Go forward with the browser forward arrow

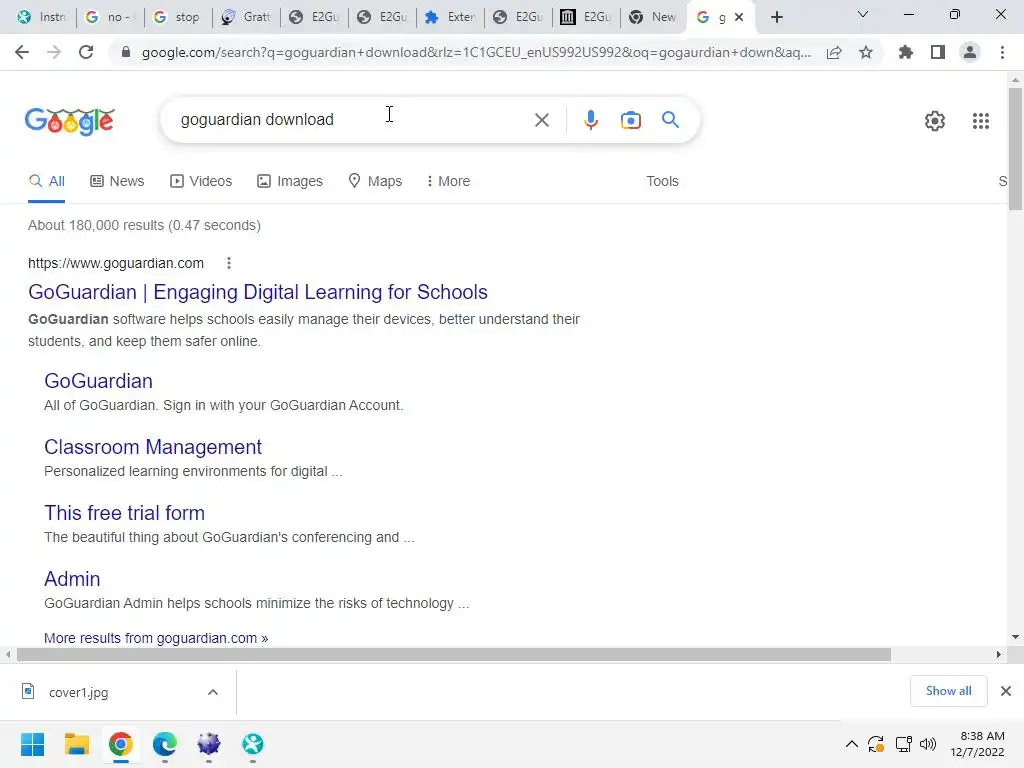point(54,52)
